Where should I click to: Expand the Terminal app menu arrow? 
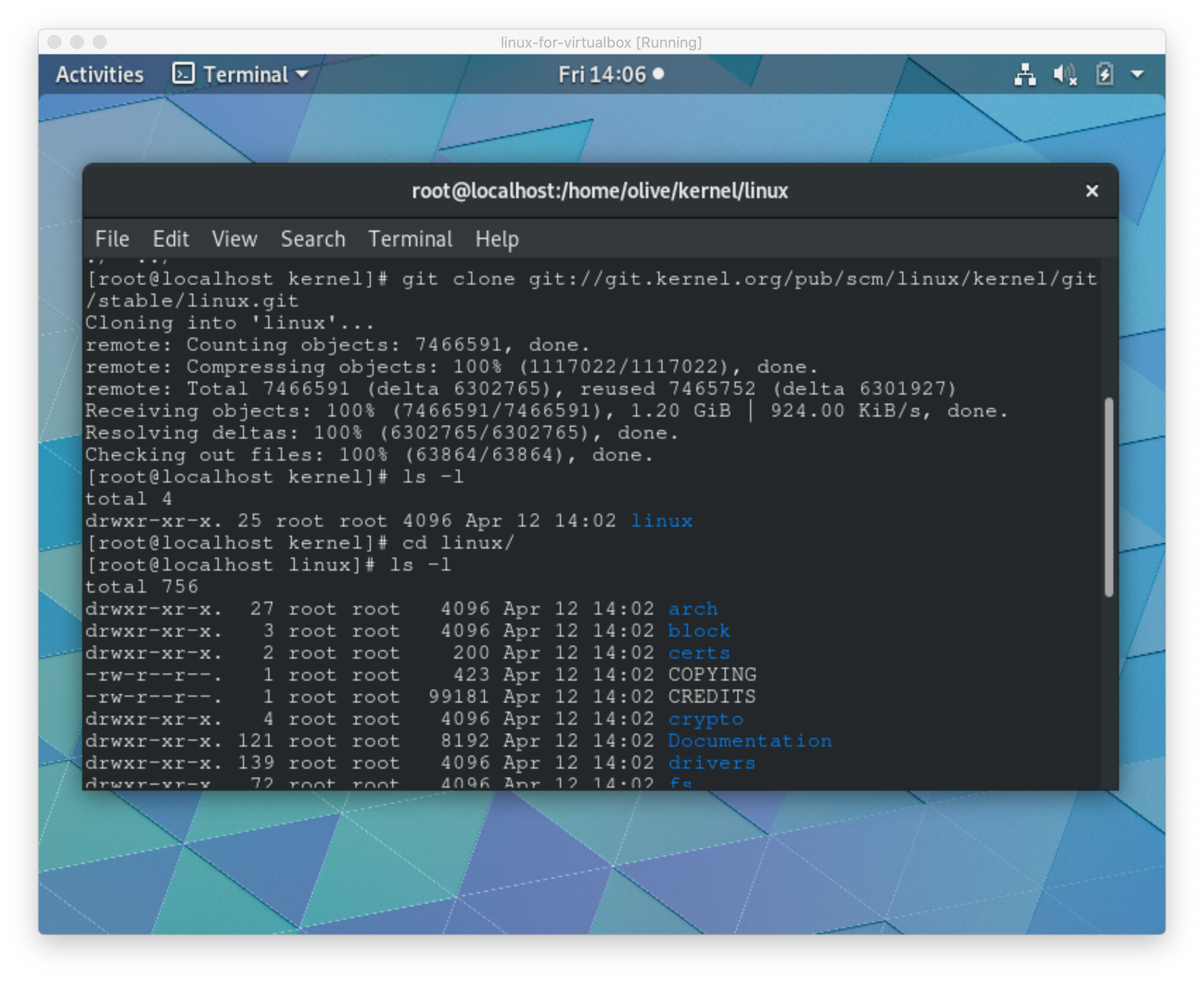[x=302, y=74]
